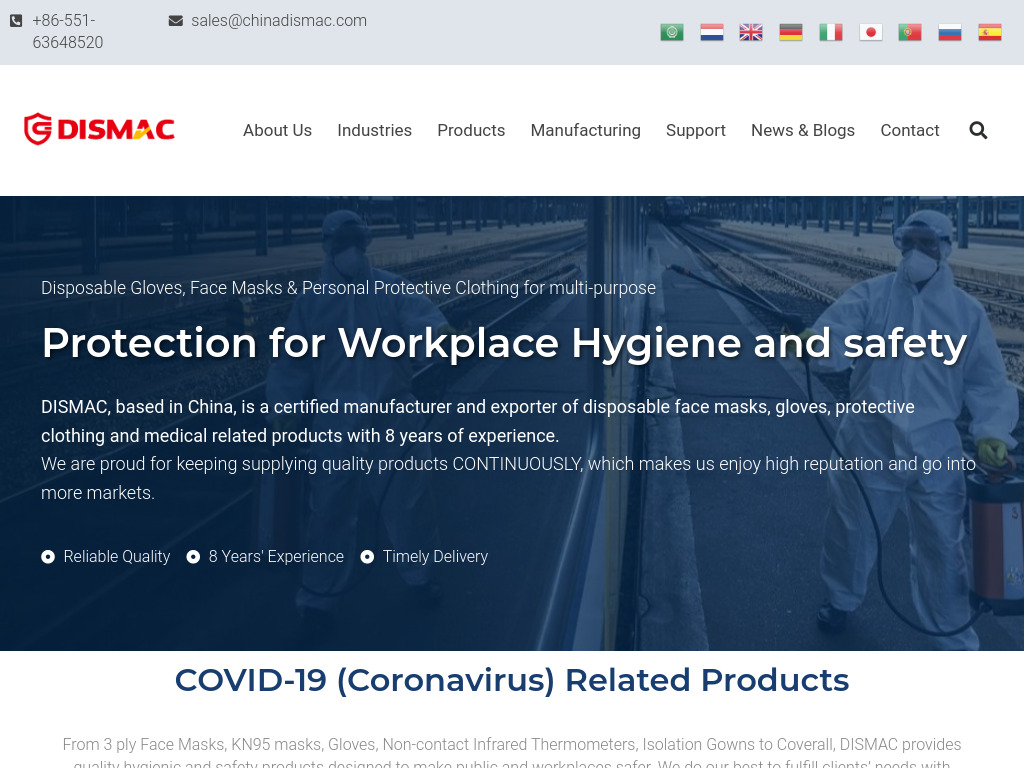The height and width of the screenshot is (768, 1024).
Task: Go to the Contact page
Action: [x=910, y=131]
